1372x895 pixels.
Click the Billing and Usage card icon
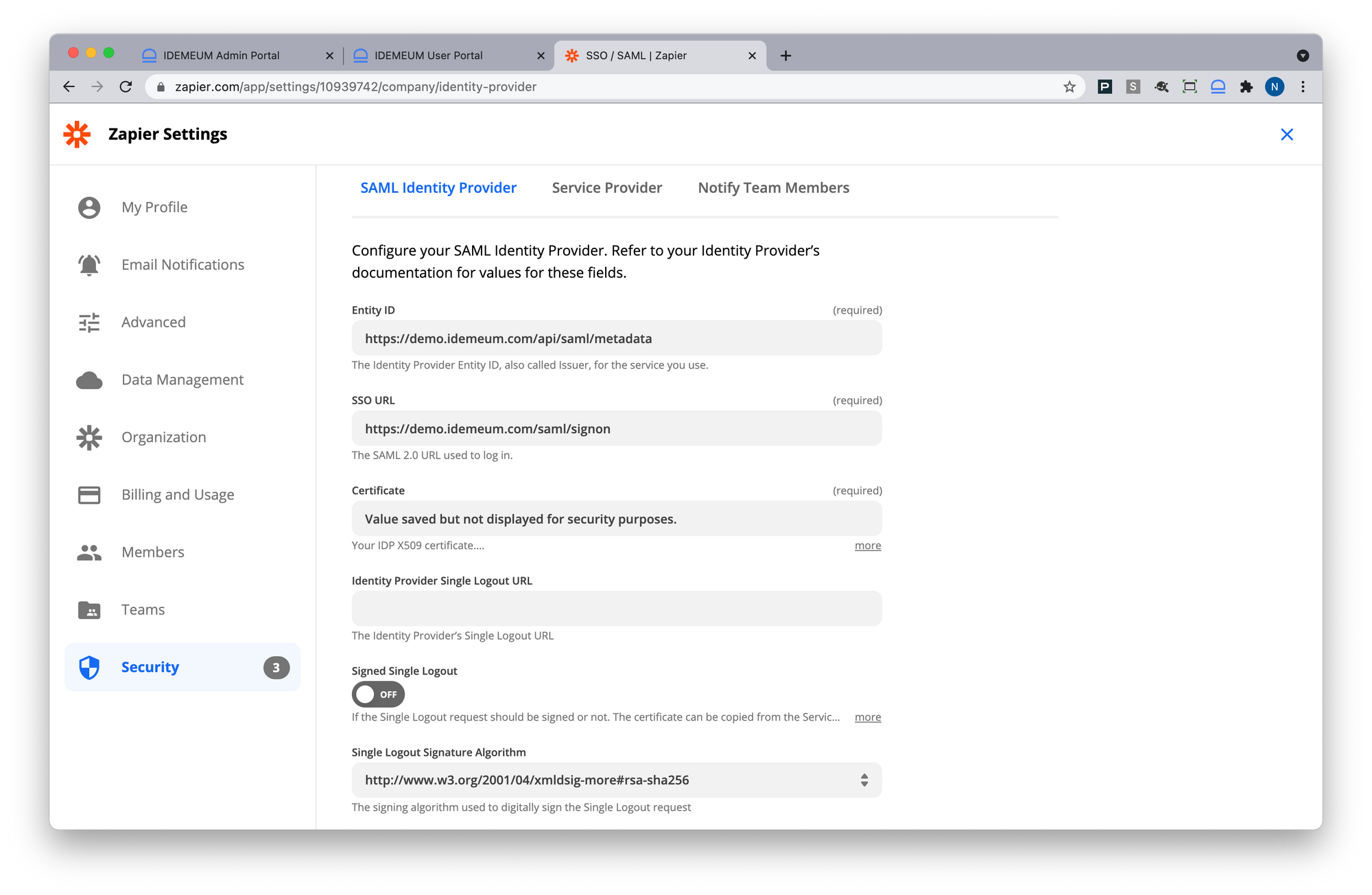(89, 495)
